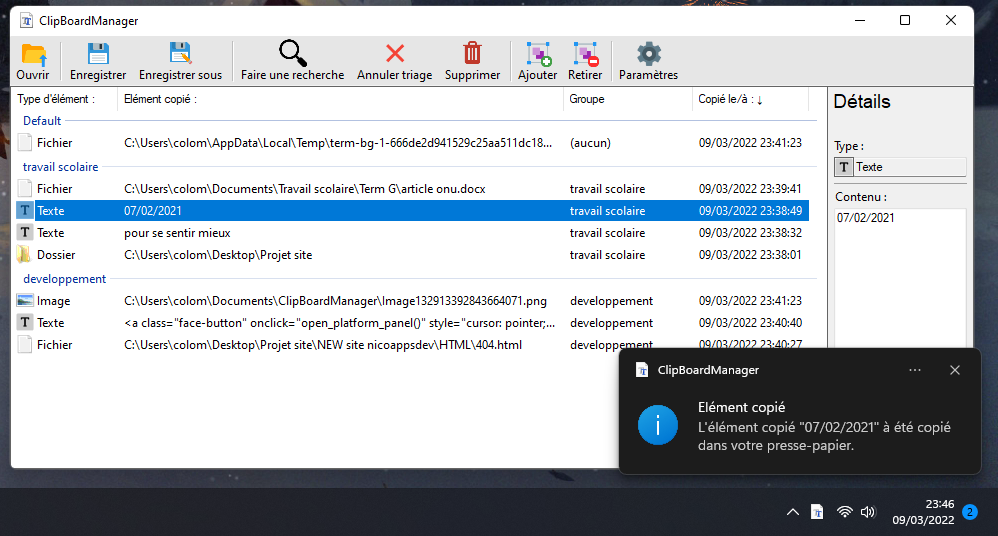
Task: Dismiss the ClipBoardManager notification
Action: pyautogui.click(x=954, y=370)
